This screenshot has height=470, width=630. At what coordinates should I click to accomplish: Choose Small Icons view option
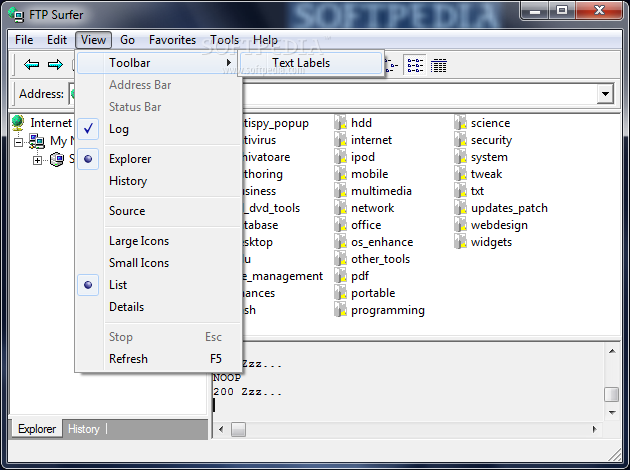point(159,263)
